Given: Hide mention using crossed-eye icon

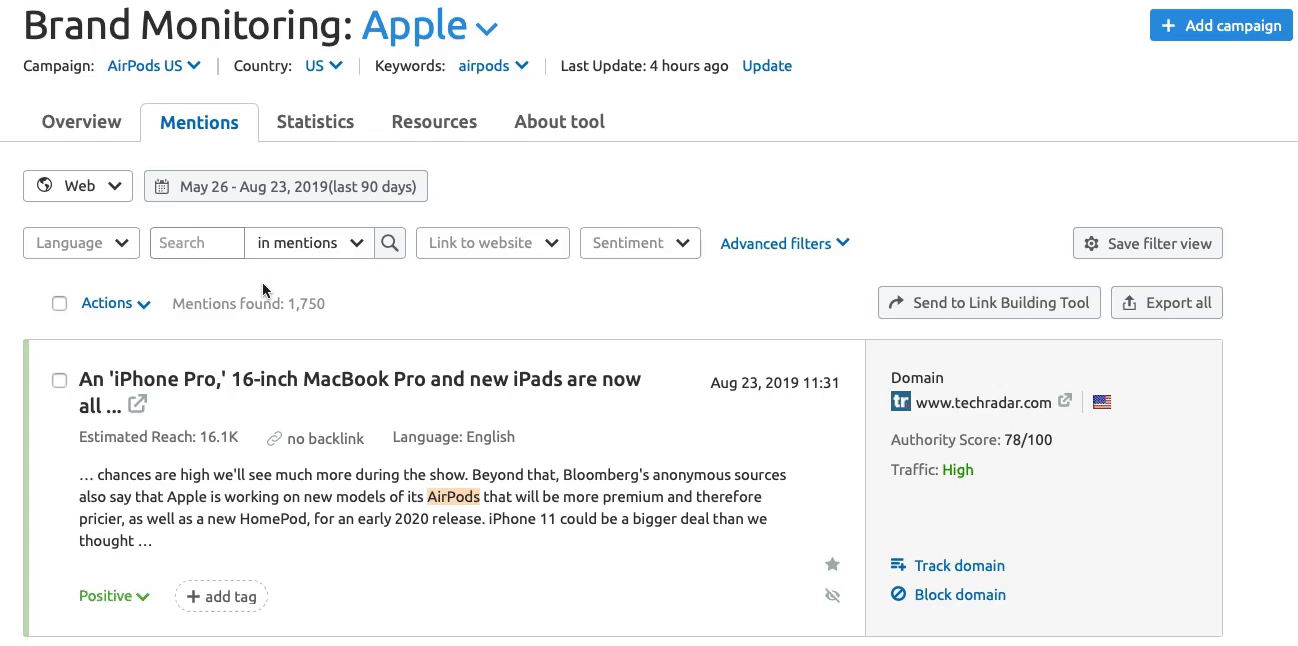Looking at the screenshot, I should [832, 596].
